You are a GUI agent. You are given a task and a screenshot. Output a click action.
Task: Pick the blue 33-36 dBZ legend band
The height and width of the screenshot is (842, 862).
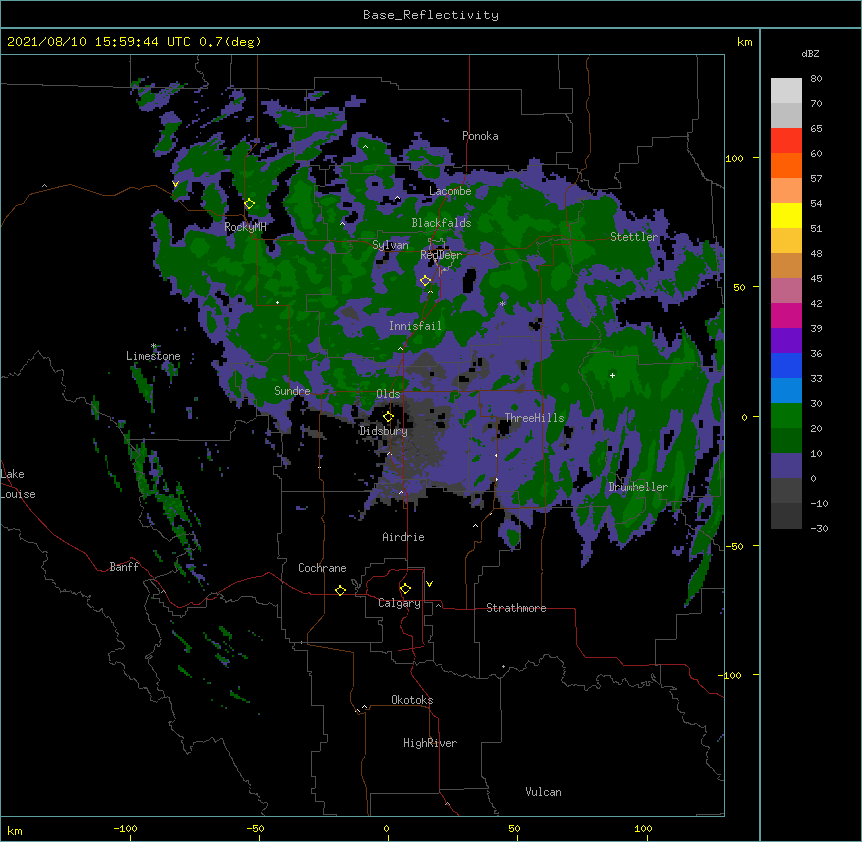[786, 365]
